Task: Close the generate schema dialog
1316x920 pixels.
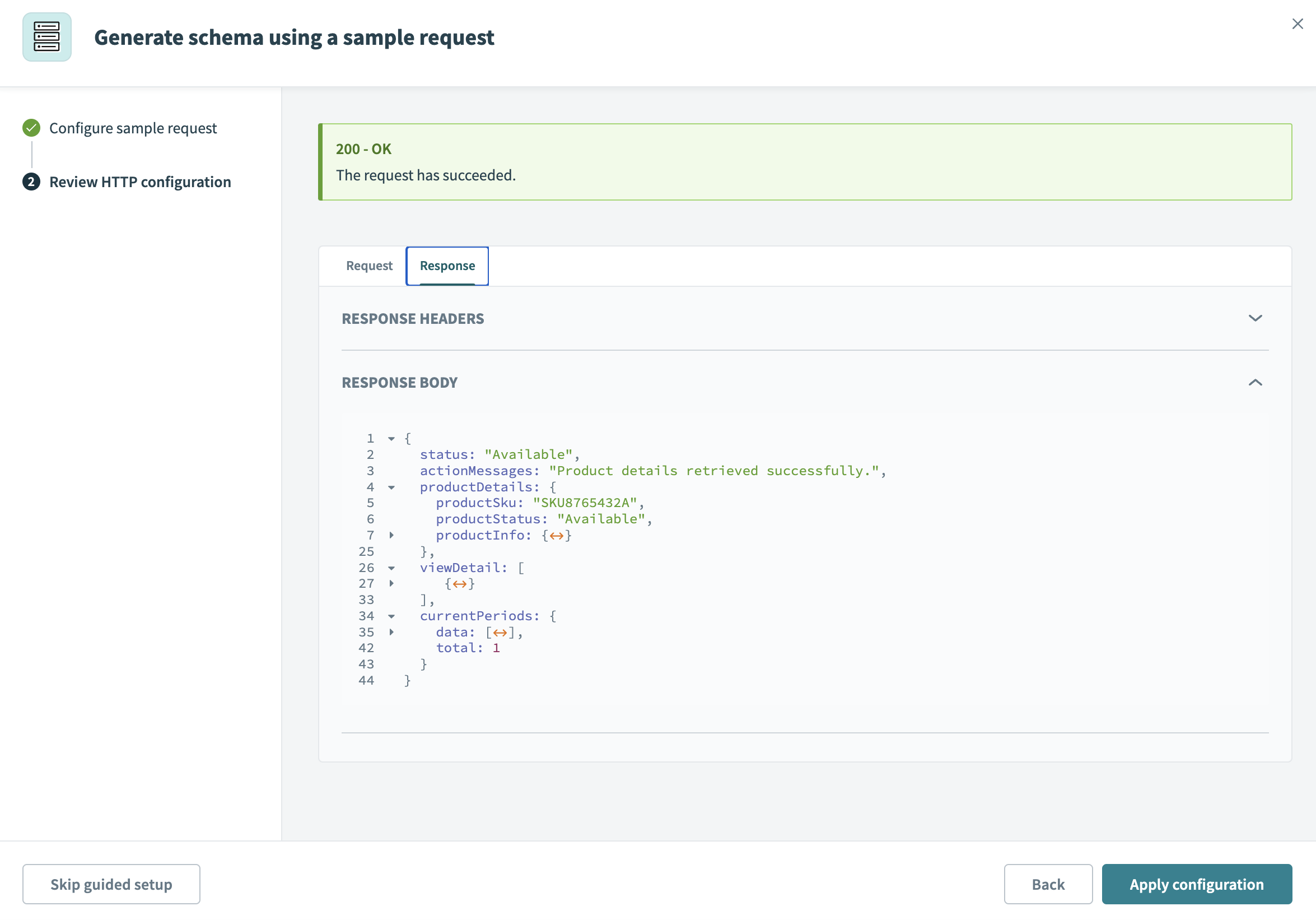Action: [1297, 24]
